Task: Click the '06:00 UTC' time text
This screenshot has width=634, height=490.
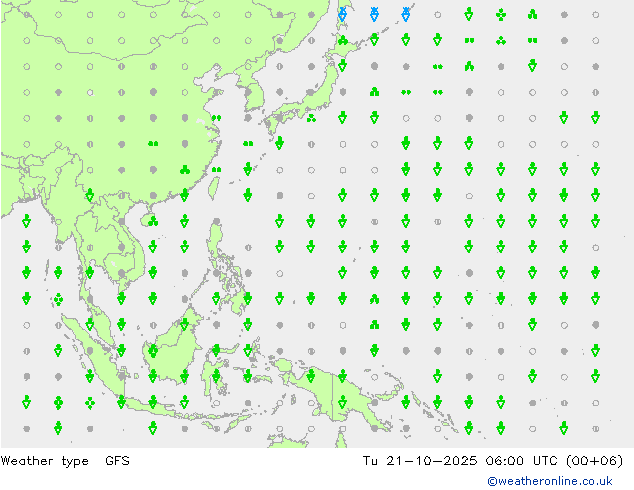Action: [x=522, y=461]
